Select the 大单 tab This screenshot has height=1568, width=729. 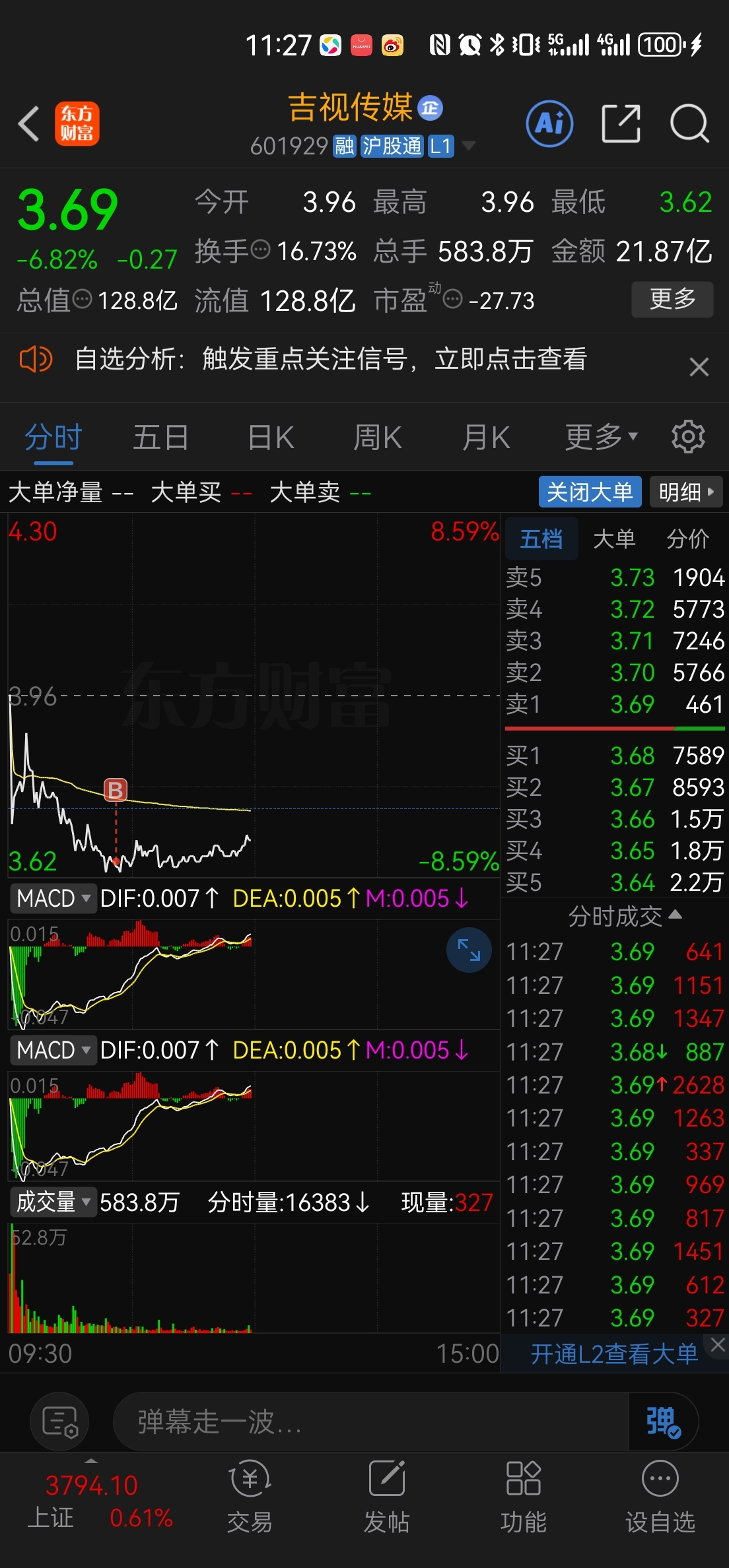(x=614, y=539)
